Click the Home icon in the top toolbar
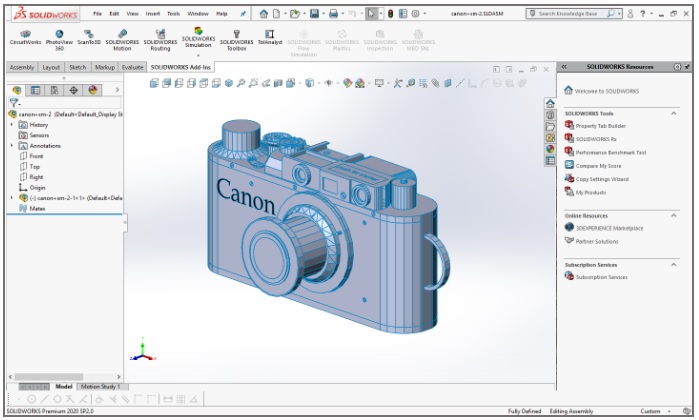 coord(263,14)
